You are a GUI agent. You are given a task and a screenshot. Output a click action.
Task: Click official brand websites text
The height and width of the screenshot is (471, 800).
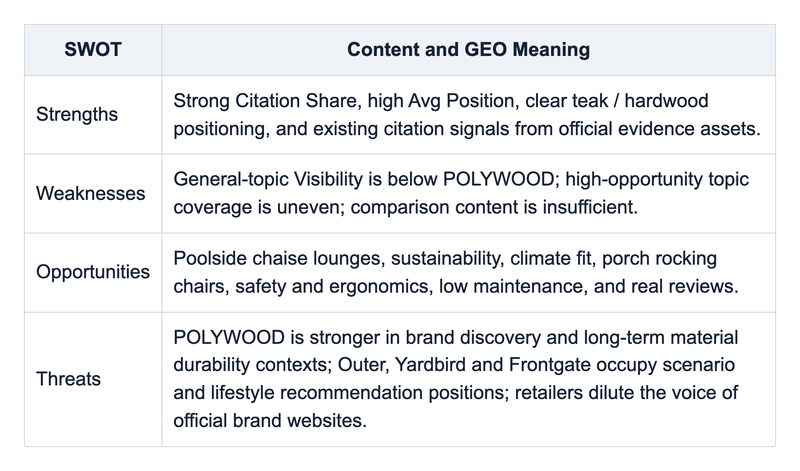(x=270, y=420)
